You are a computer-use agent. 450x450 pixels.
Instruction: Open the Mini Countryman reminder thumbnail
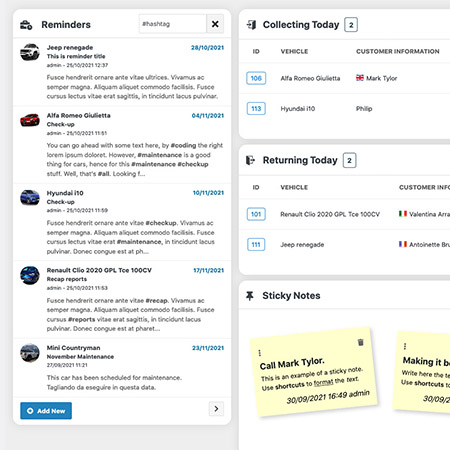click(30, 353)
